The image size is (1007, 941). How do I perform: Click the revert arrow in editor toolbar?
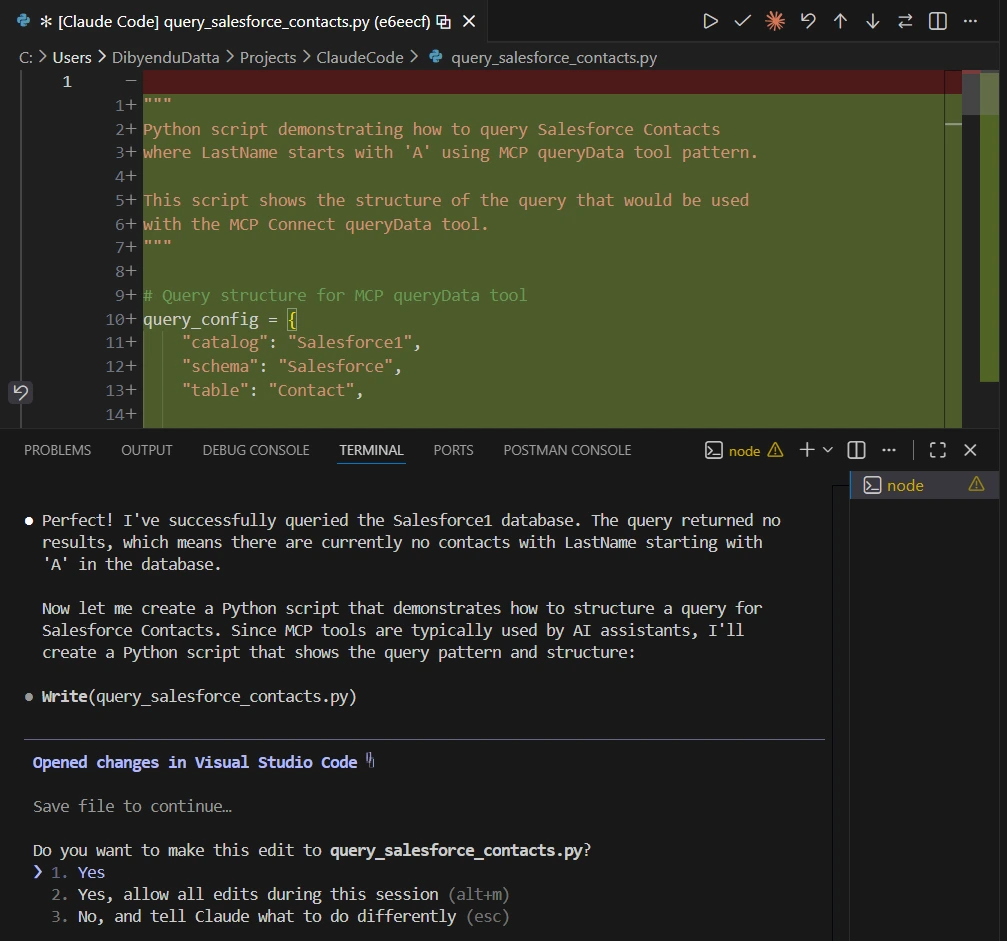click(808, 21)
